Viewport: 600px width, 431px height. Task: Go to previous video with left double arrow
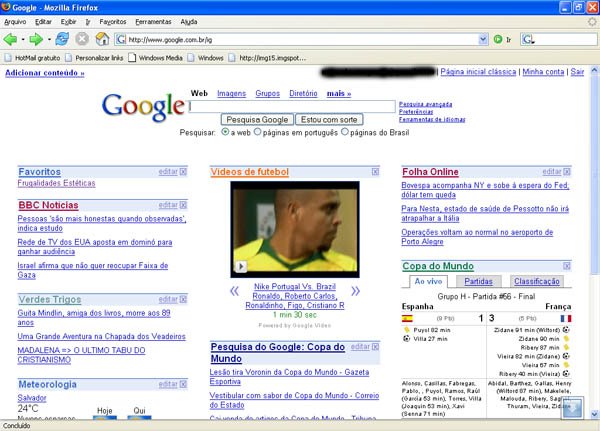tap(234, 291)
